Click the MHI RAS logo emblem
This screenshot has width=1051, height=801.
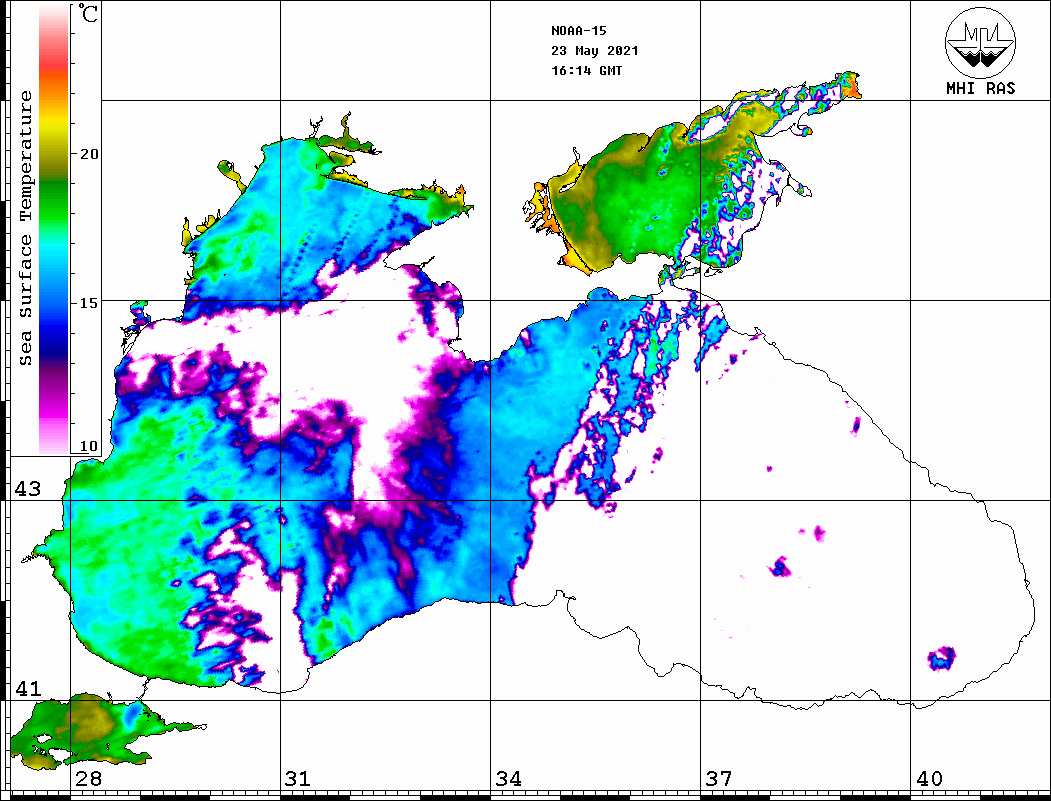[x=981, y=42]
